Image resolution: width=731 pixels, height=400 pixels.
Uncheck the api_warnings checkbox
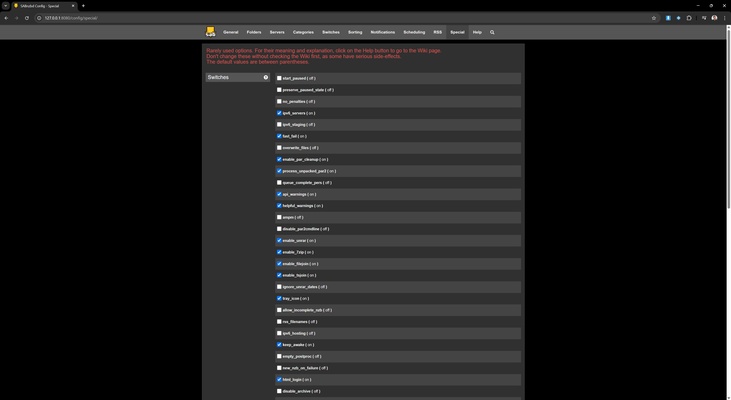(x=279, y=194)
